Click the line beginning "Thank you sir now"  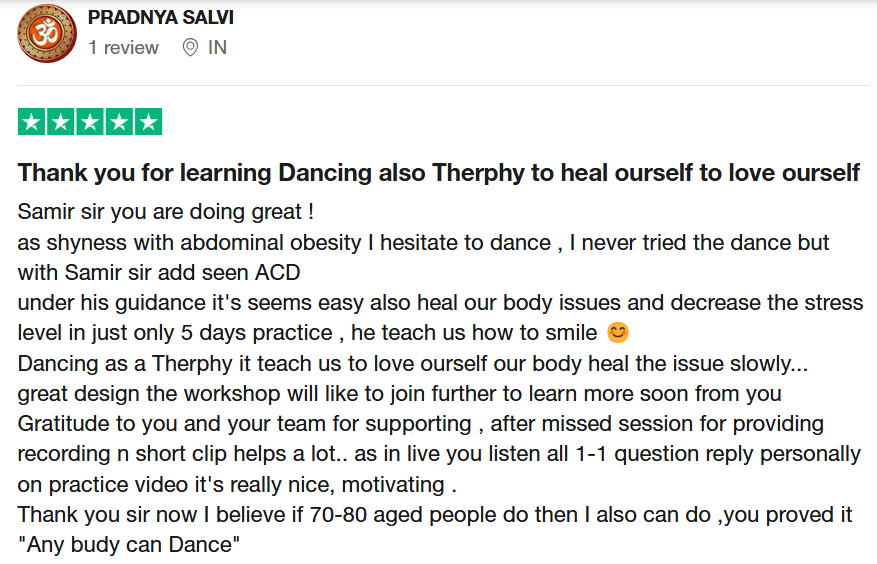click(x=435, y=515)
